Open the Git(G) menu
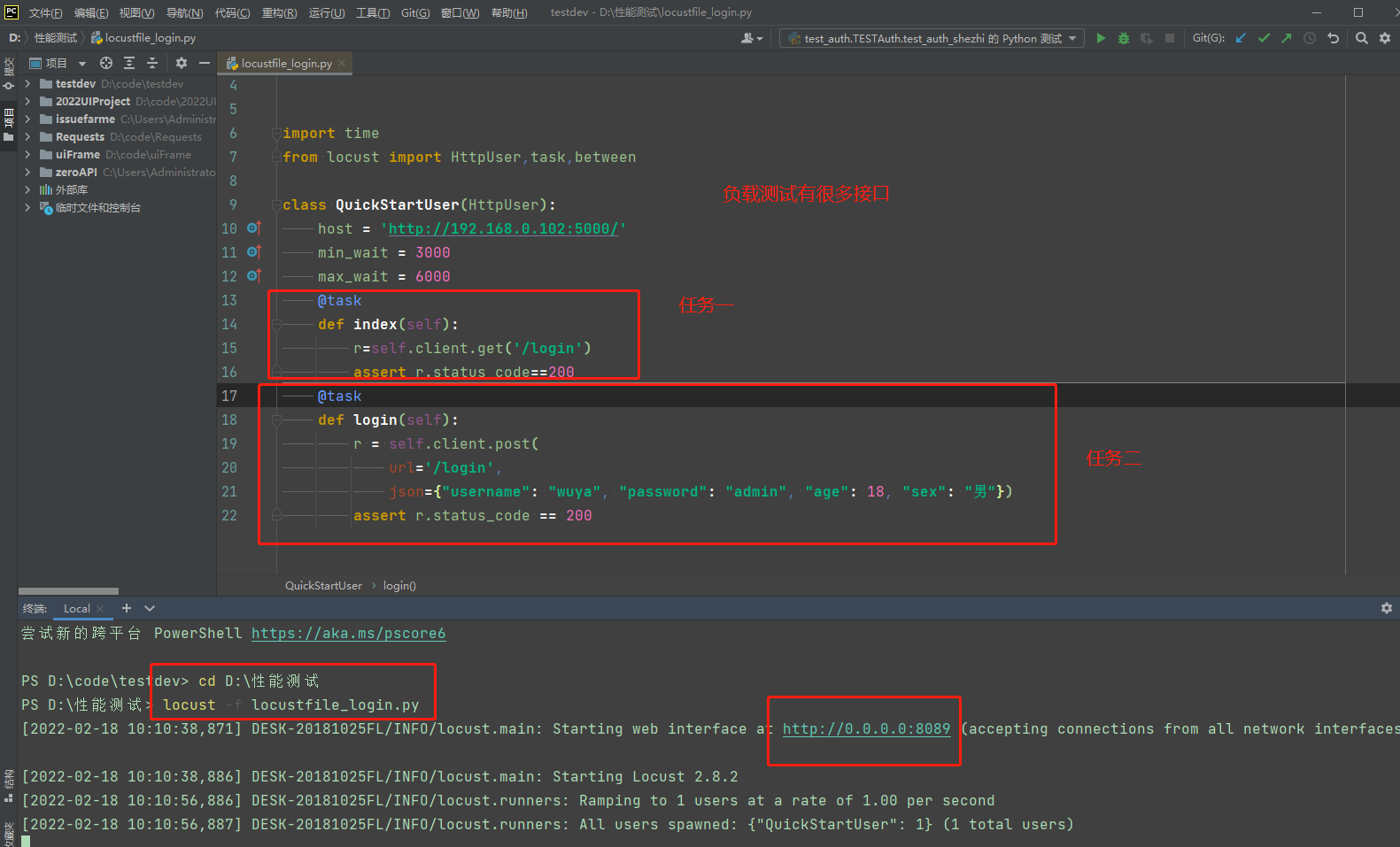1400x847 pixels. (x=415, y=13)
